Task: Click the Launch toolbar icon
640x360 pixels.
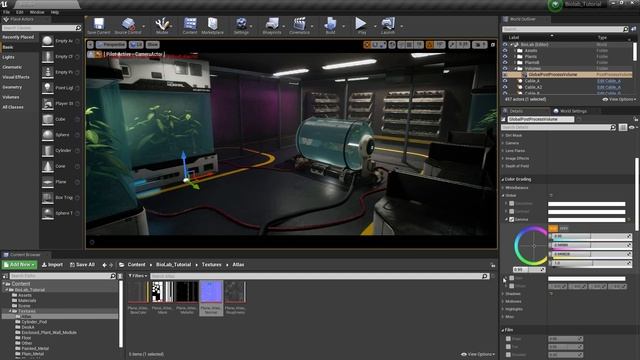Action: coord(388,24)
